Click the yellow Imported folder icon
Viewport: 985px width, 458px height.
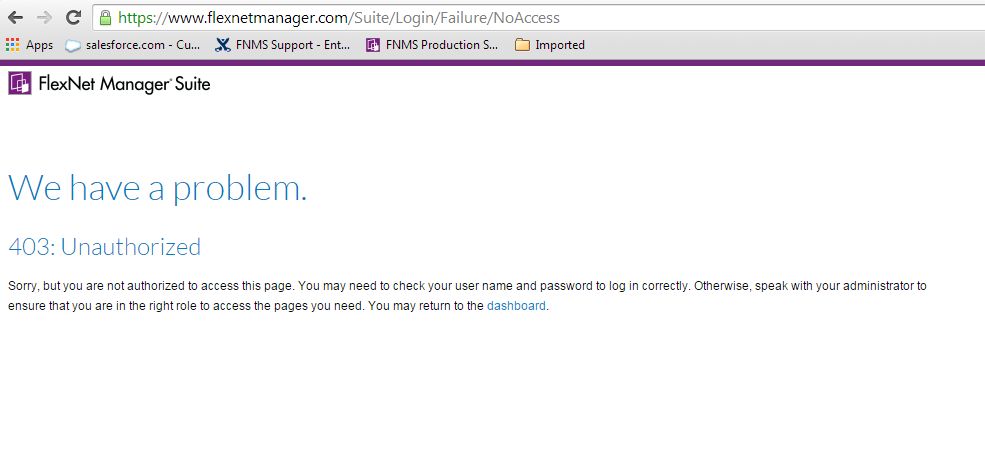pos(522,45)
